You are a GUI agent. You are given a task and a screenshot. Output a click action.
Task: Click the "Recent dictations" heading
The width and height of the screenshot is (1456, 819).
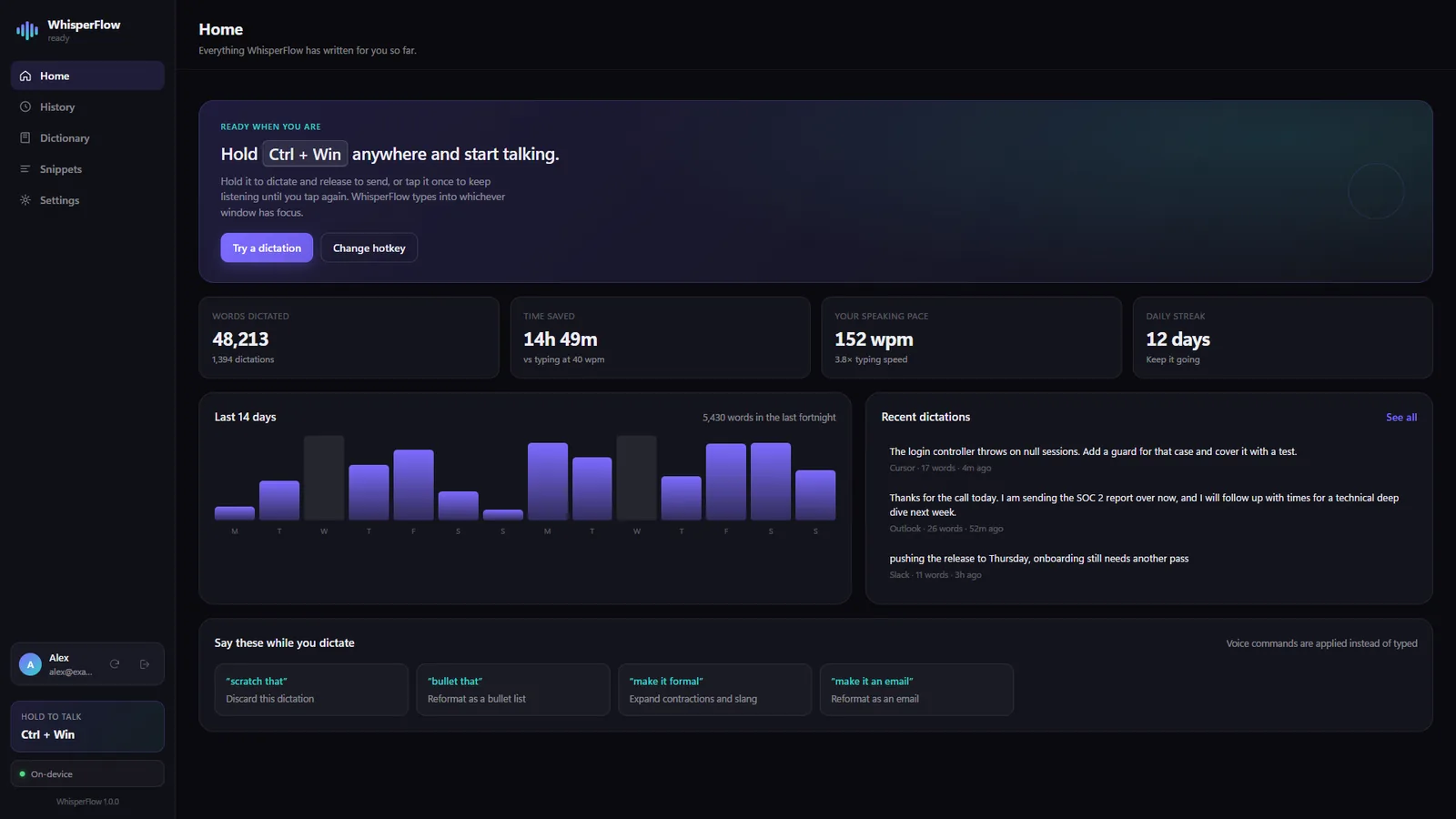(925, 417)
